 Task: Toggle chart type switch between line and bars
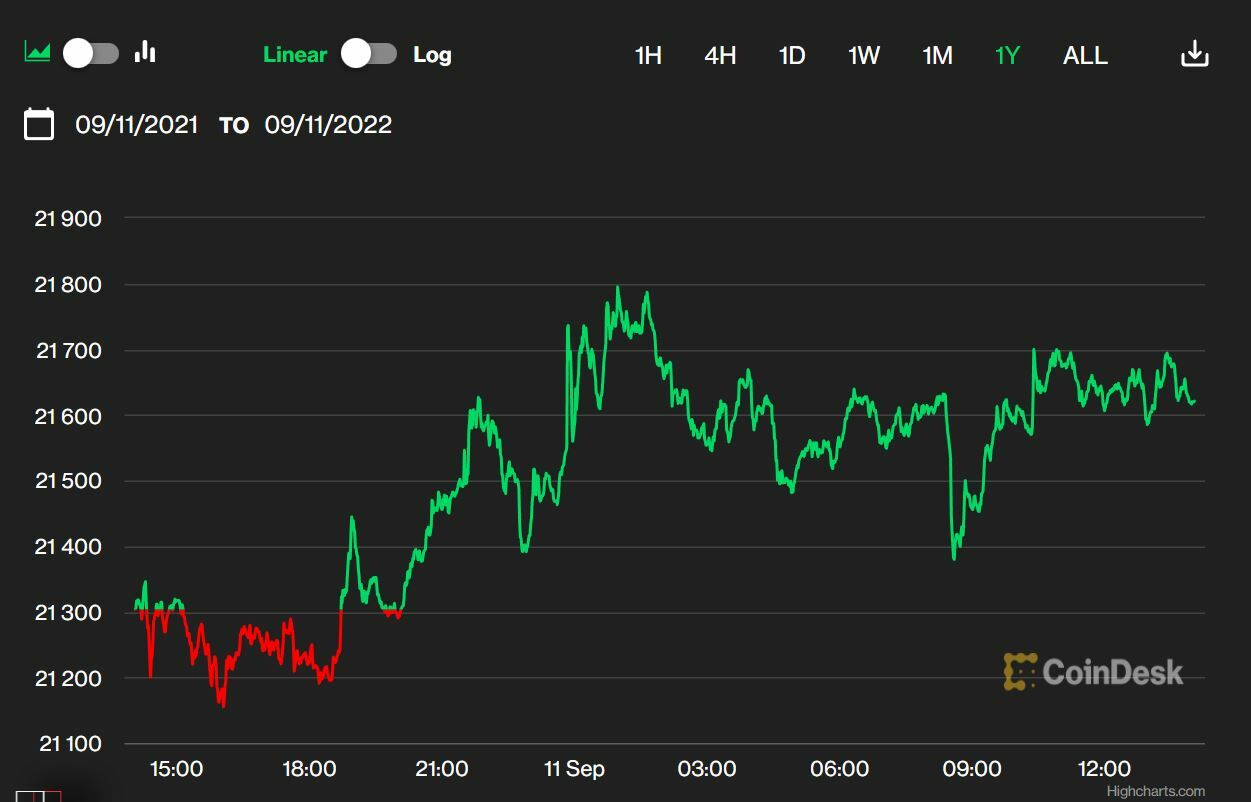91,53
